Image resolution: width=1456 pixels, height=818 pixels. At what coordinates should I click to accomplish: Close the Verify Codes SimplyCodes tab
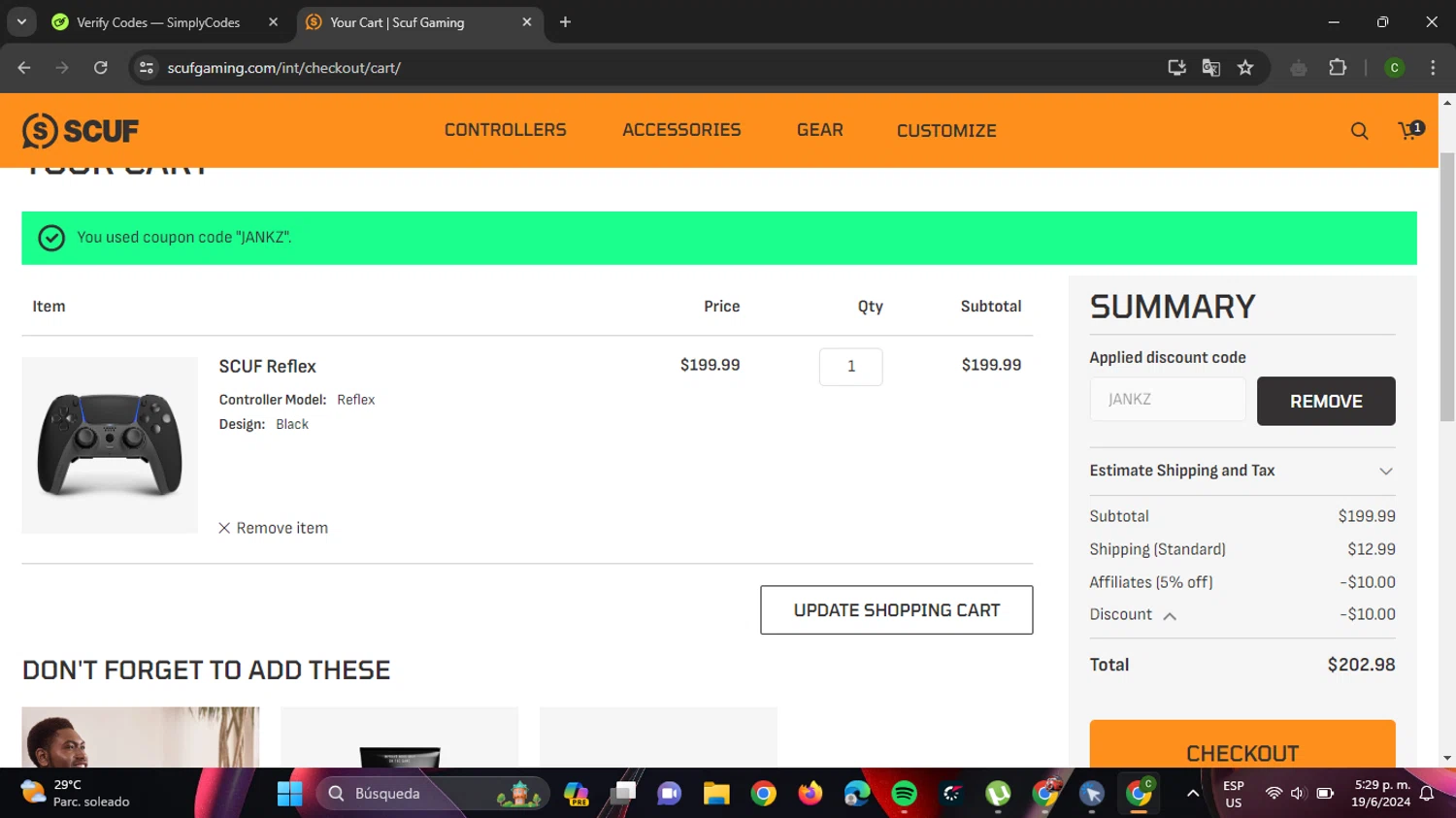coord(274,21)
